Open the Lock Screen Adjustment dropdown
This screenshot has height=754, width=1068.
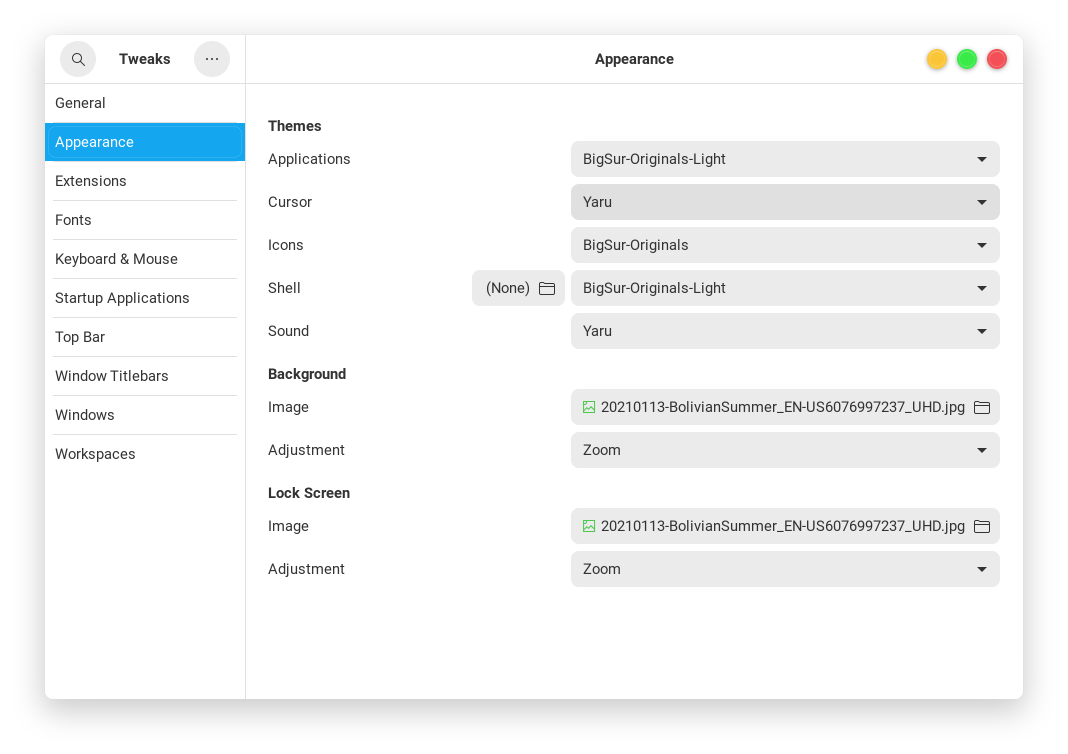click(785, 569)
